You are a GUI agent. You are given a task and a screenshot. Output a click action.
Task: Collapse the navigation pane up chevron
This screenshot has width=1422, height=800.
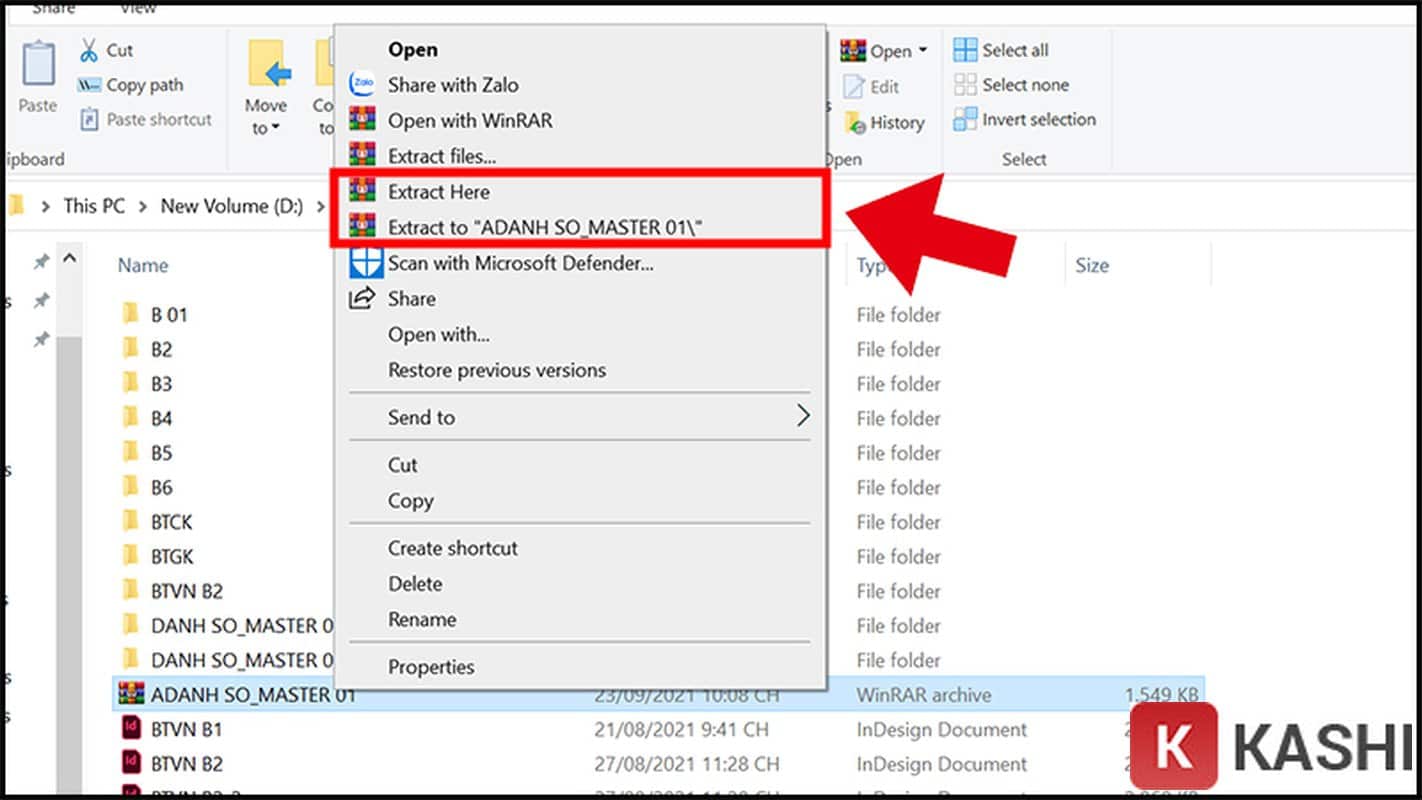(x=70, y=258)
